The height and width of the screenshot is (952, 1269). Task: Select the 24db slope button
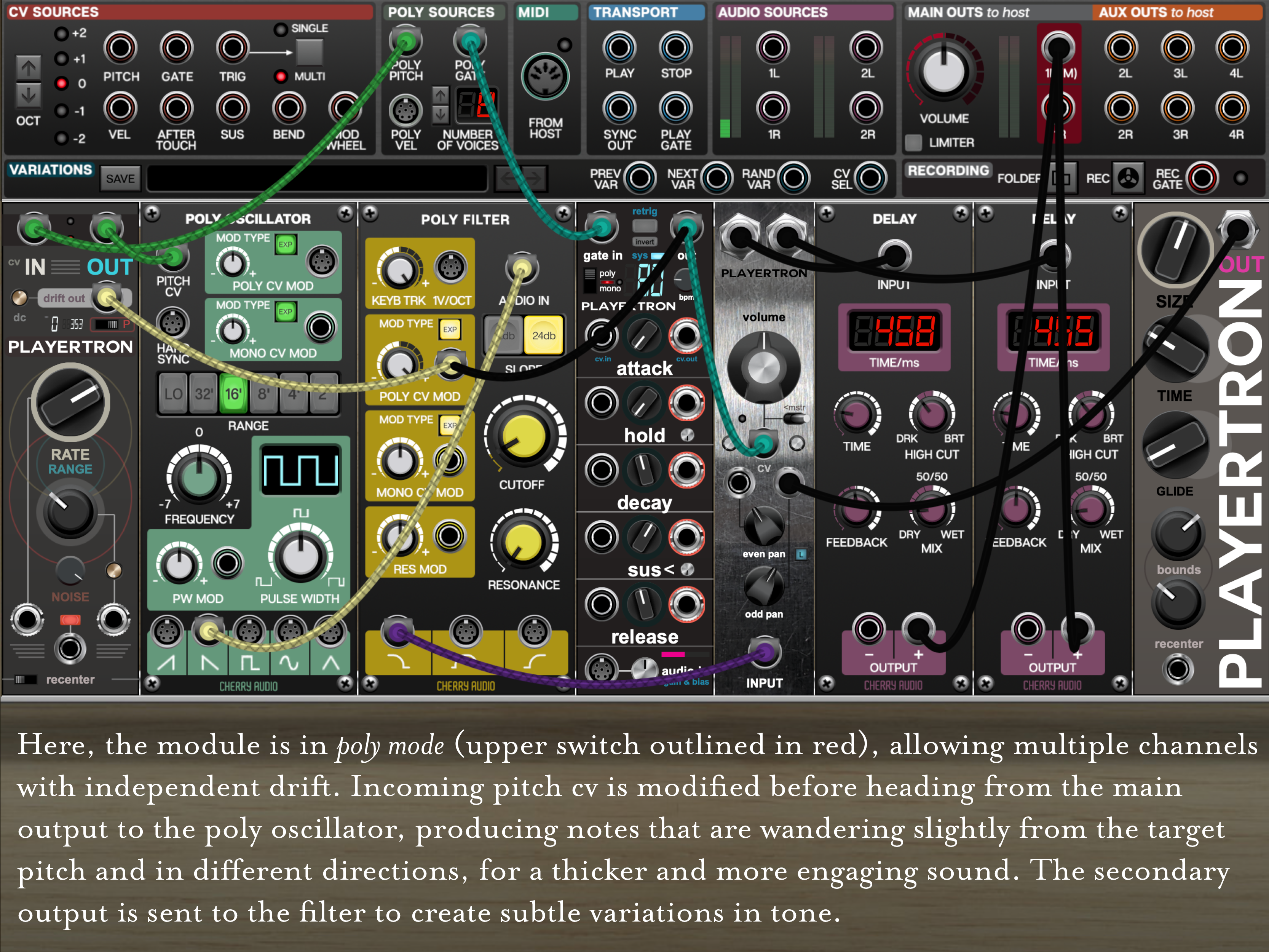(x=543, y=336)
